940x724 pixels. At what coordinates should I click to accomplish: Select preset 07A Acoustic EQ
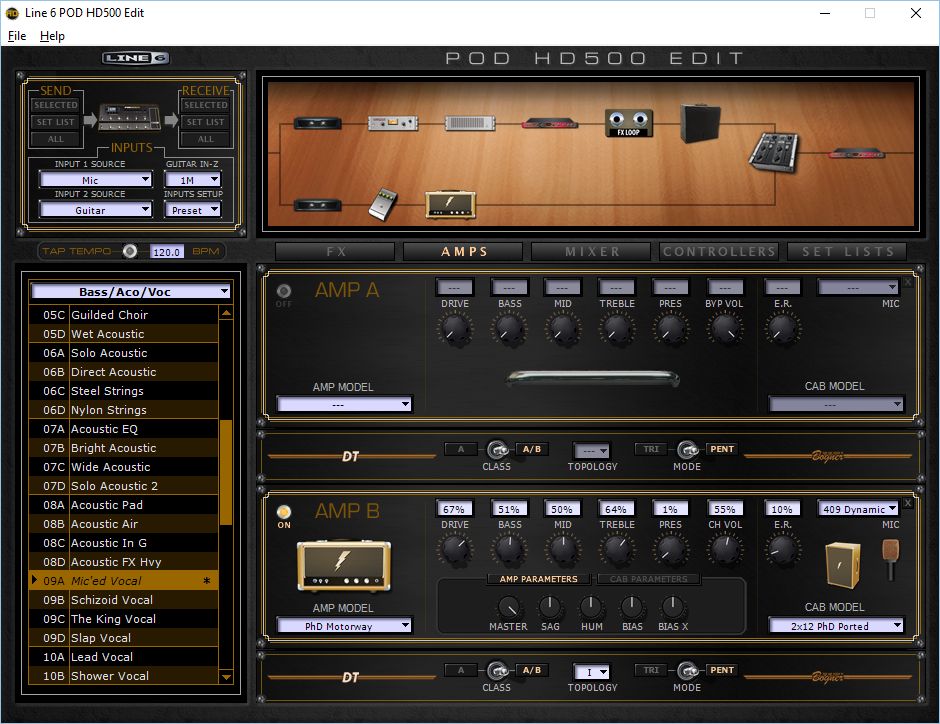point(123,429)
